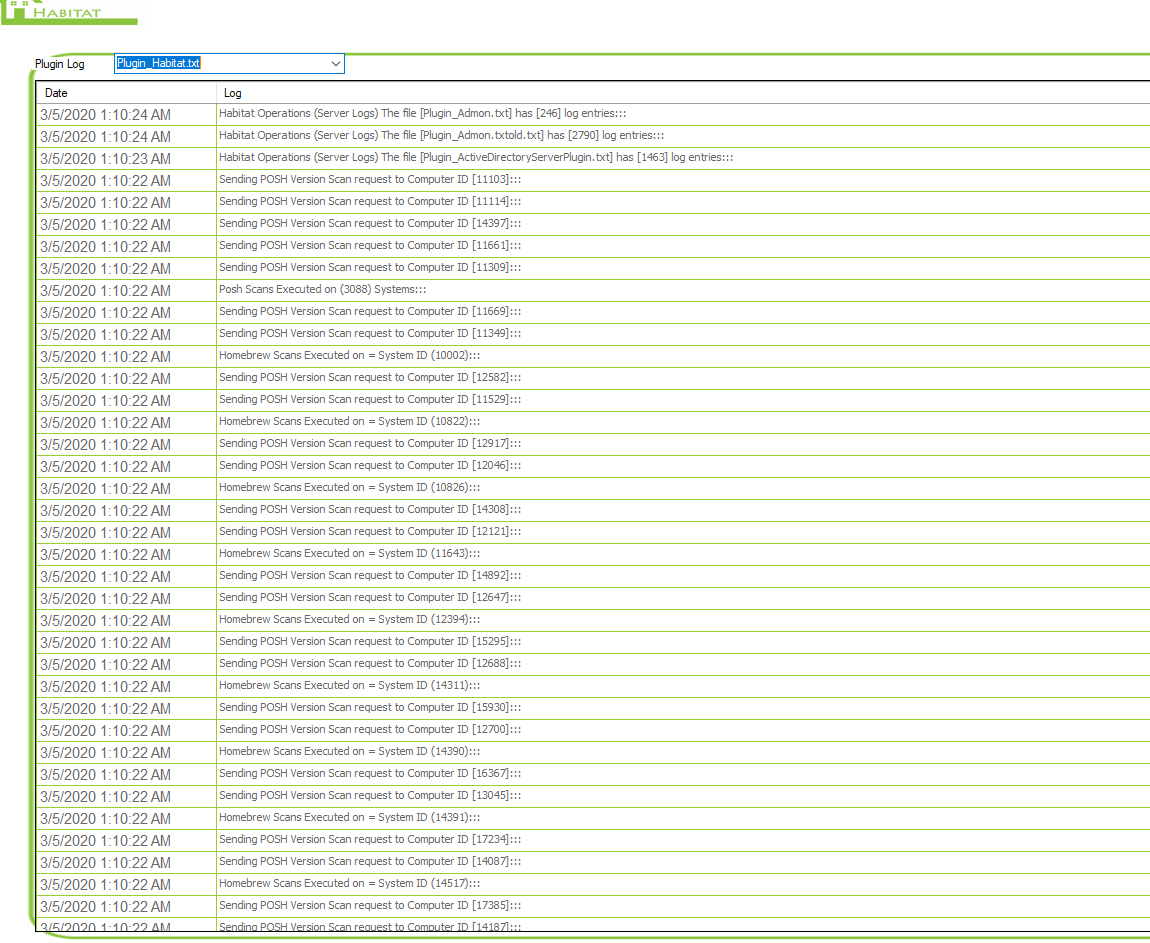Select the Homebrew Scans System ID (14390) entry
Viewport: 1150px width, 943px height.
coord(349,752)
